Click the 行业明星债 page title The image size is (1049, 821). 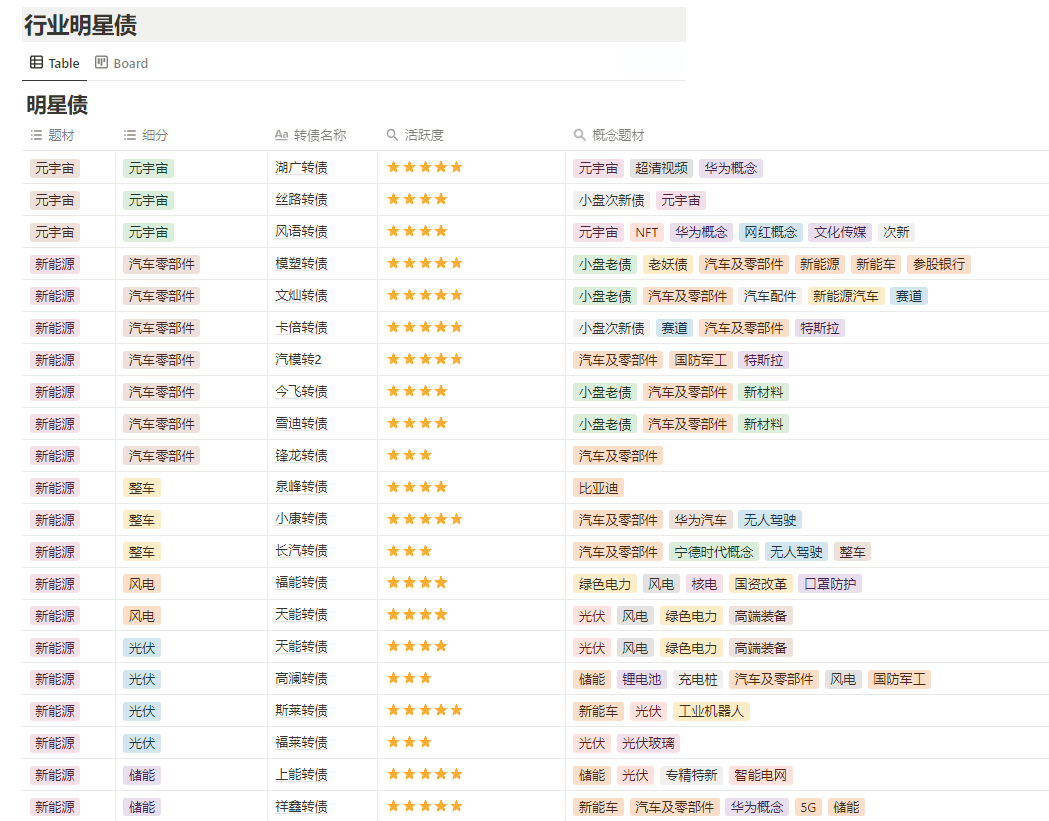pos(81,25)
